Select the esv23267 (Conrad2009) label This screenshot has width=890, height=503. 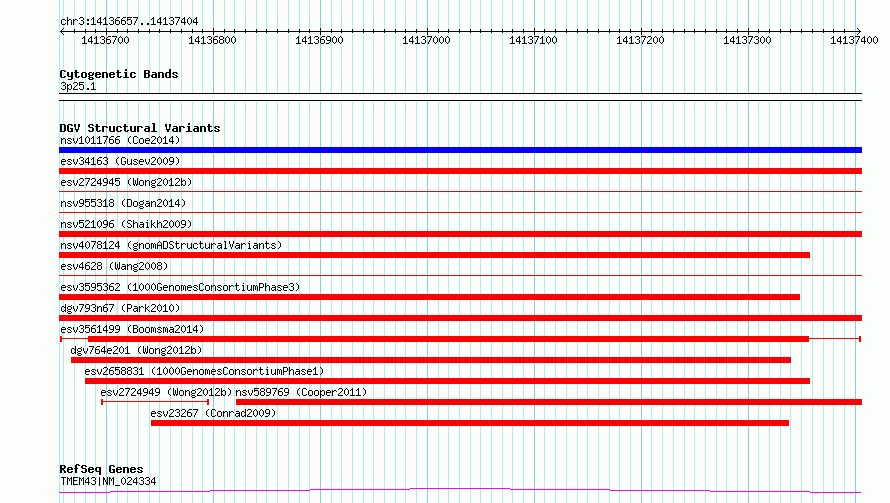coord(213,413)
